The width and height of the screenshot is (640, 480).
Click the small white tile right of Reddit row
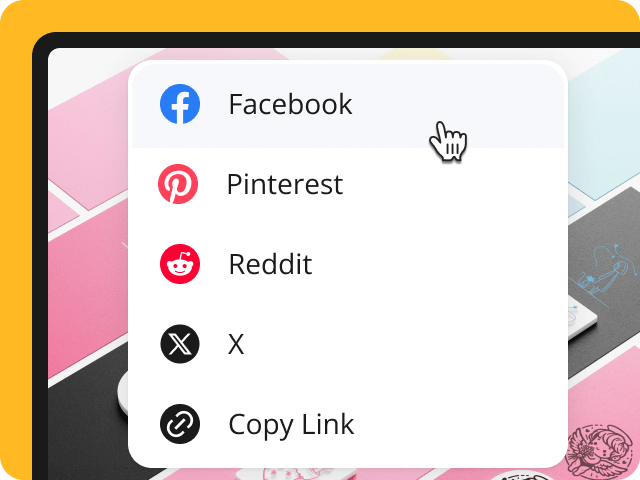(582, 318)
